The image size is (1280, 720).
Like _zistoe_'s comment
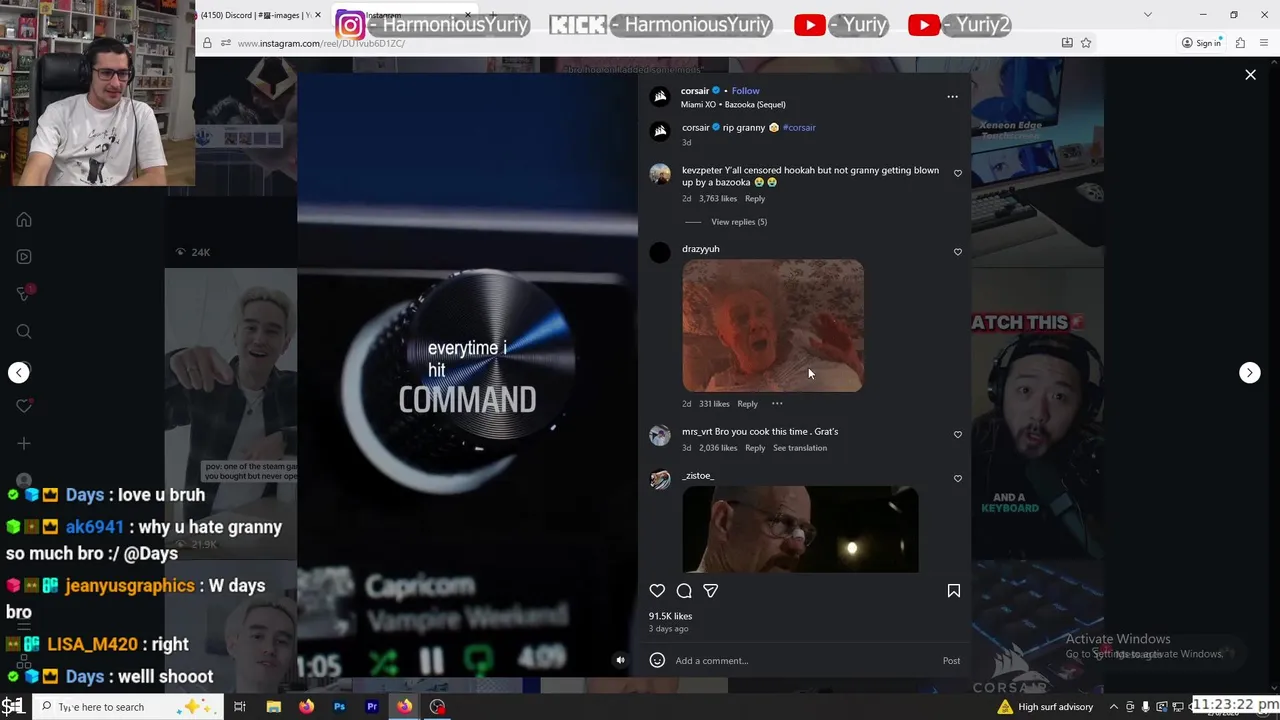pyautogui.click(x=957, y=478)
